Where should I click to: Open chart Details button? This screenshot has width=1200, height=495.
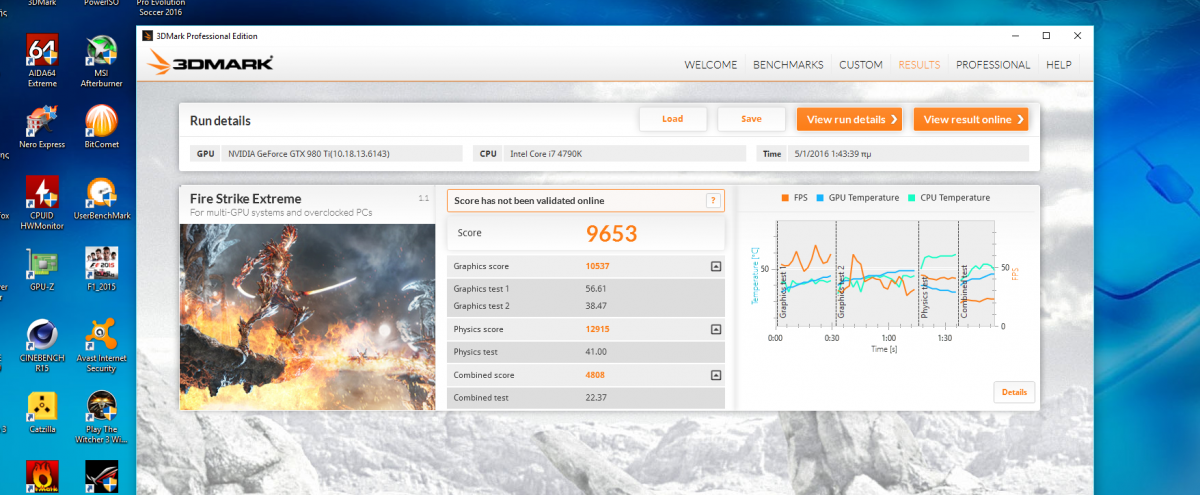pyautogui.click(x=1014, y=392)
